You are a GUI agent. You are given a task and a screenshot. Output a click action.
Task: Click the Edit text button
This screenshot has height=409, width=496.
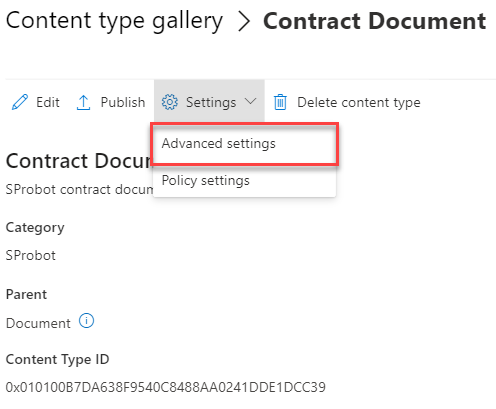point(48,102)
